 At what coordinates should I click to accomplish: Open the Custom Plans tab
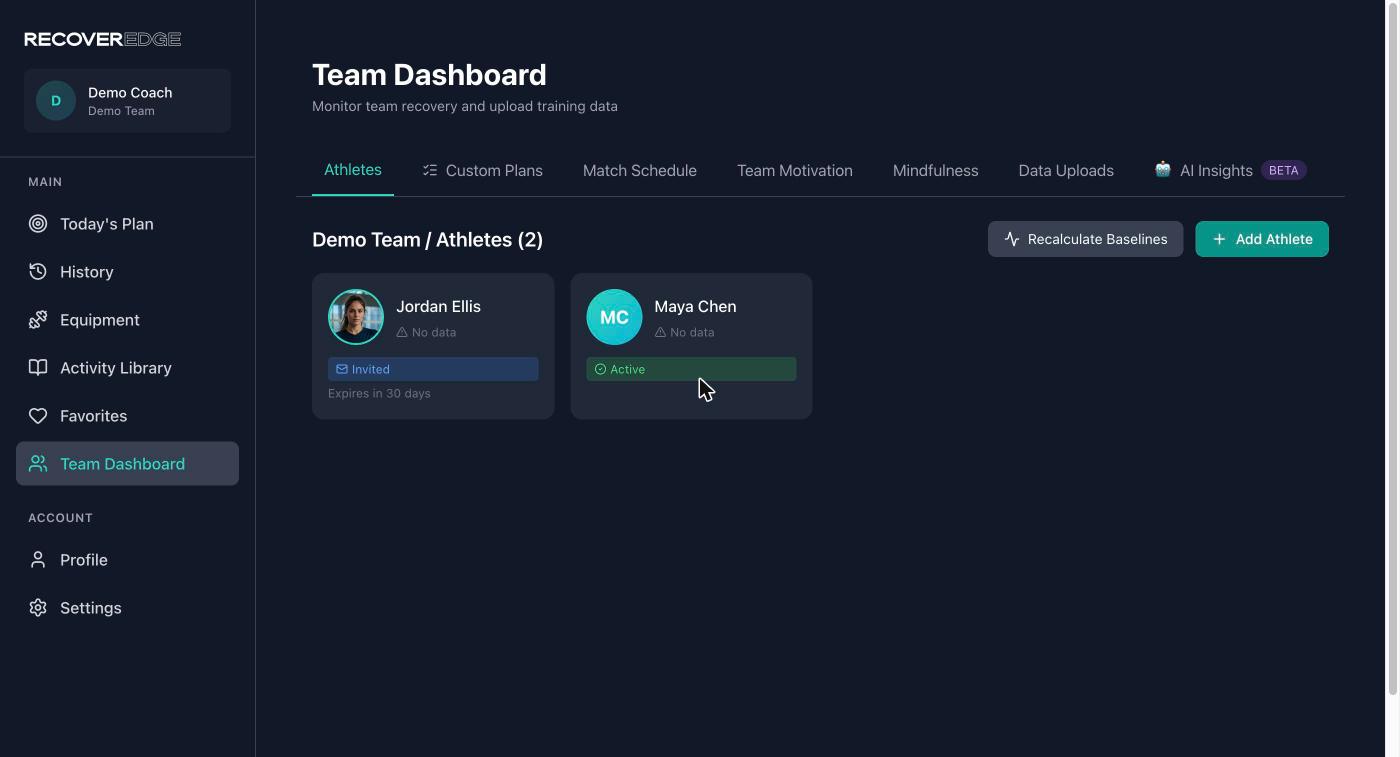click(482, 170)
